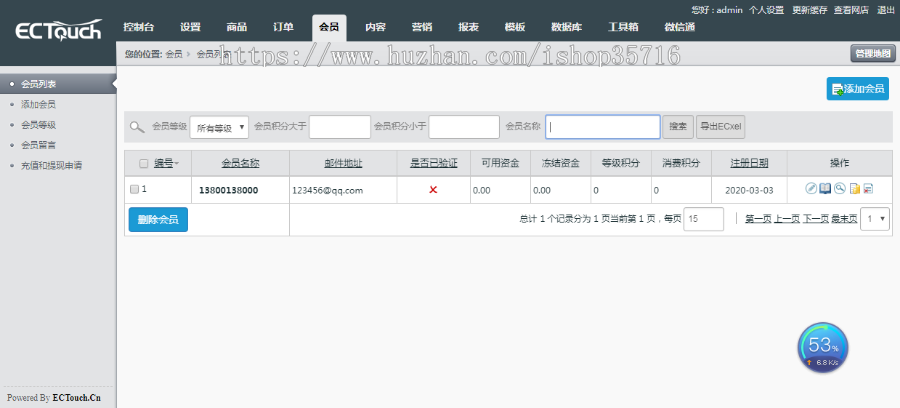This screenshot has width=900, height=408.
Task: Sort by 编号 column header
Action: pos(164,164)
